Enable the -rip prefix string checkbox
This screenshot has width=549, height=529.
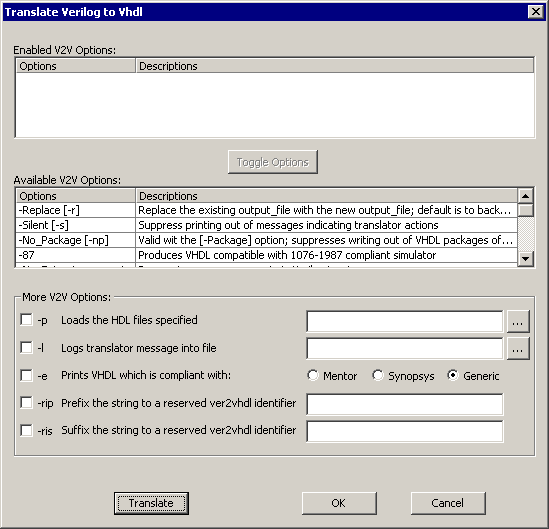[x=27, y=403]
